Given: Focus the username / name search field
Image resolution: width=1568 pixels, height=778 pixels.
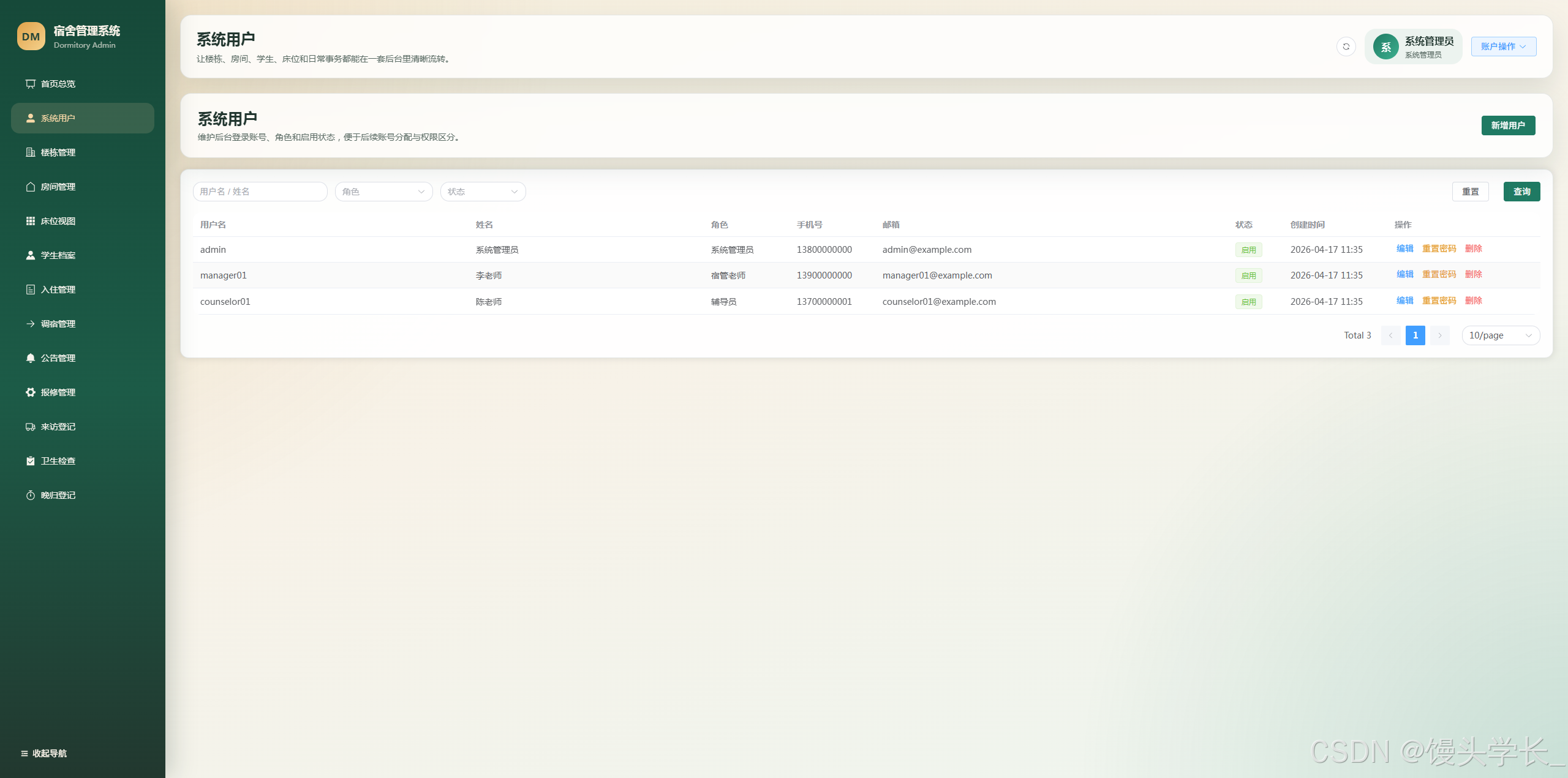Looking at the screenshot, I should point(260,192).
